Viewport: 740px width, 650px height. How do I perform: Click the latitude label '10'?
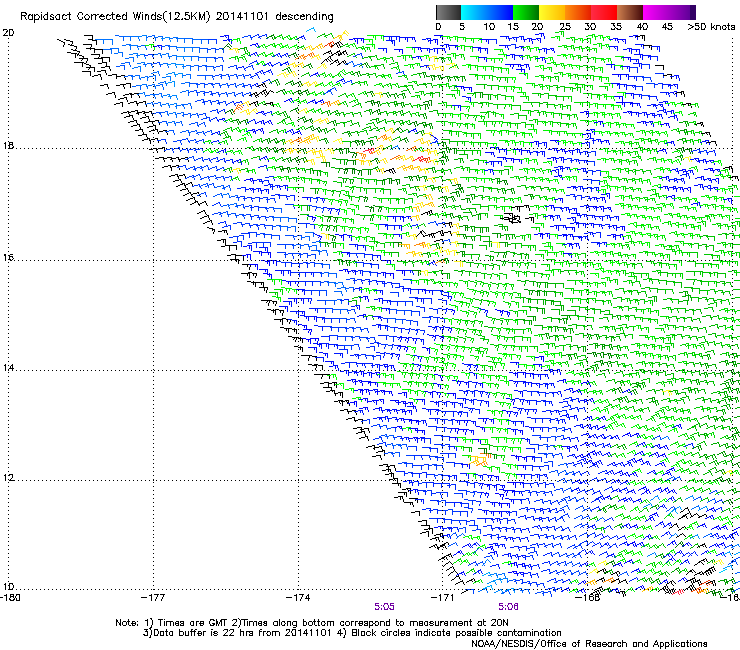point(8,587)
